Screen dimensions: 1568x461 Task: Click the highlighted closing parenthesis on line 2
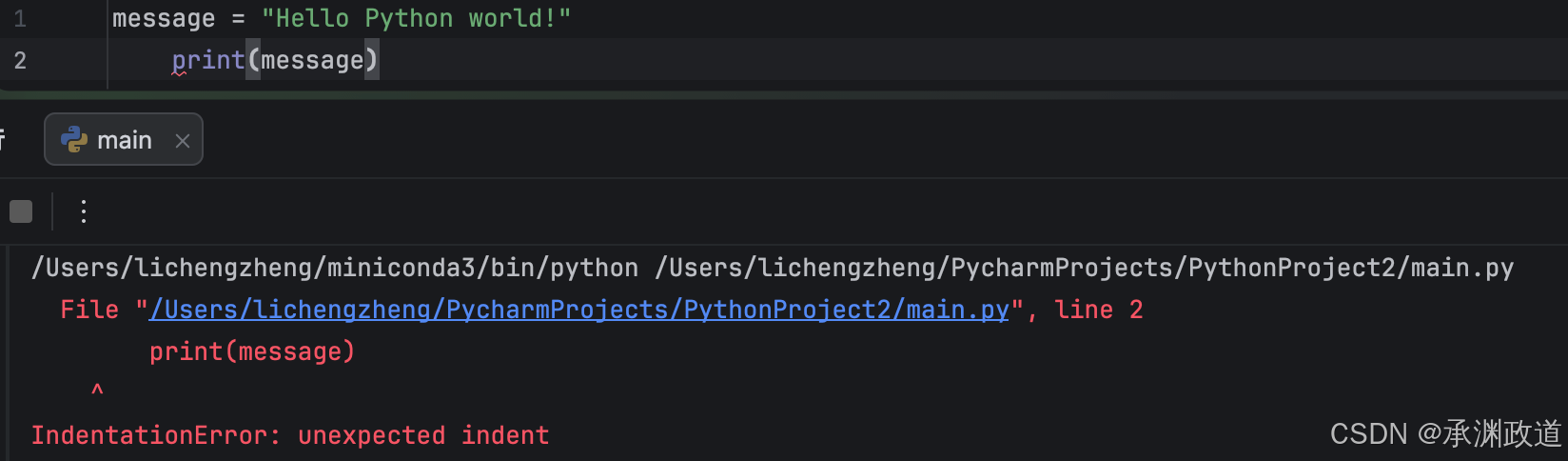point(372,60)
